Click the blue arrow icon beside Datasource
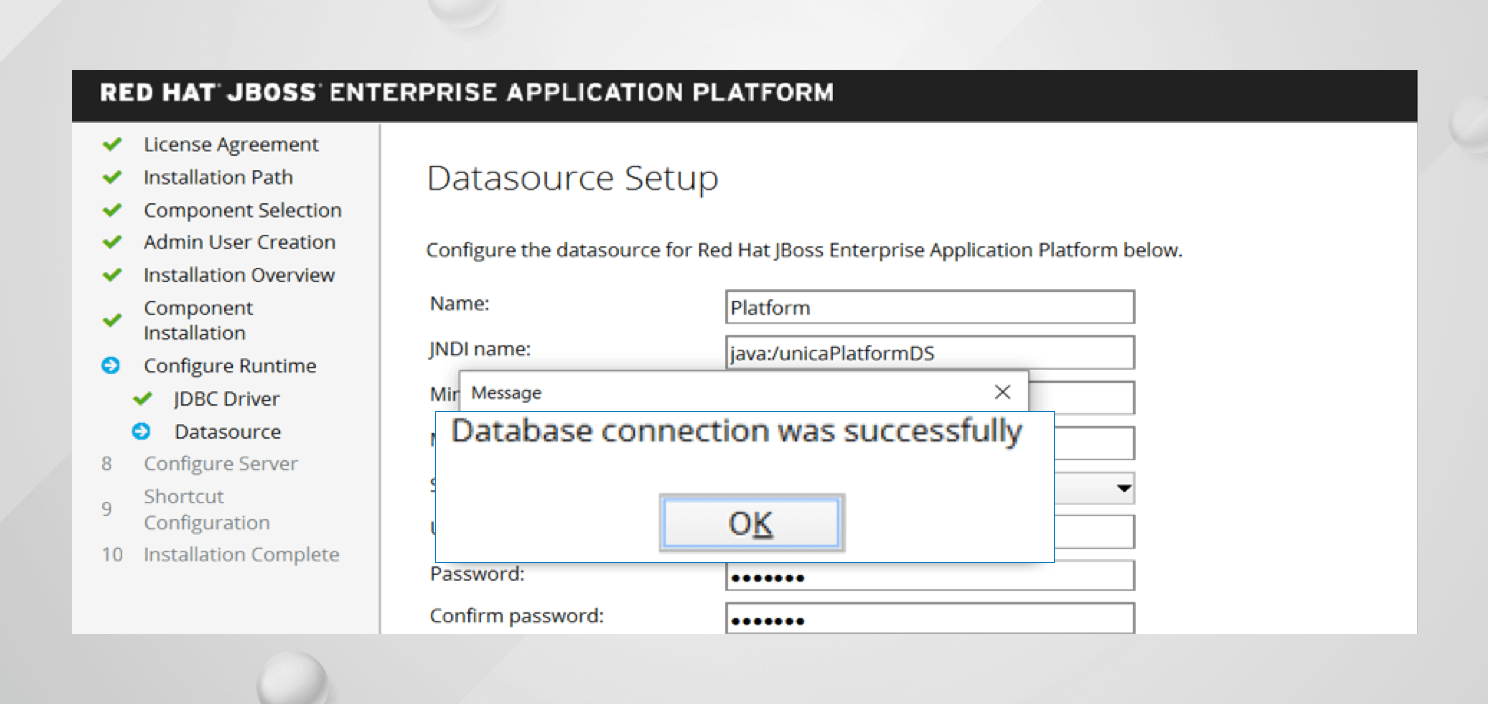The height and width of the screenshot is (704, 1488). click(x=142, y=432)
